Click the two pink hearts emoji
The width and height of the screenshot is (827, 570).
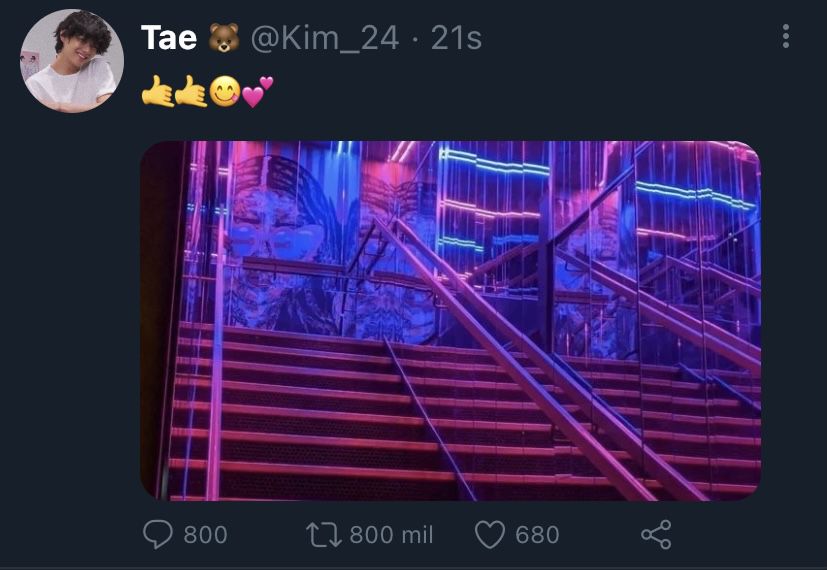pos(257,91)
